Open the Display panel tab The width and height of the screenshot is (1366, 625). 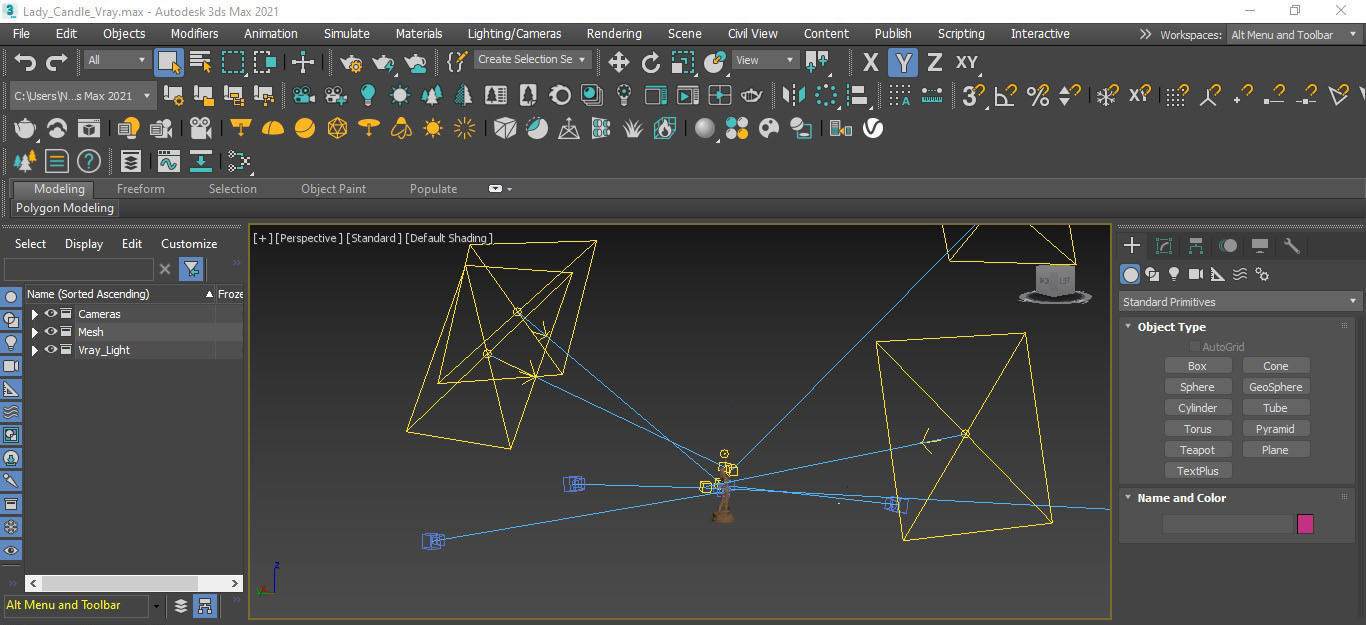1260,246
